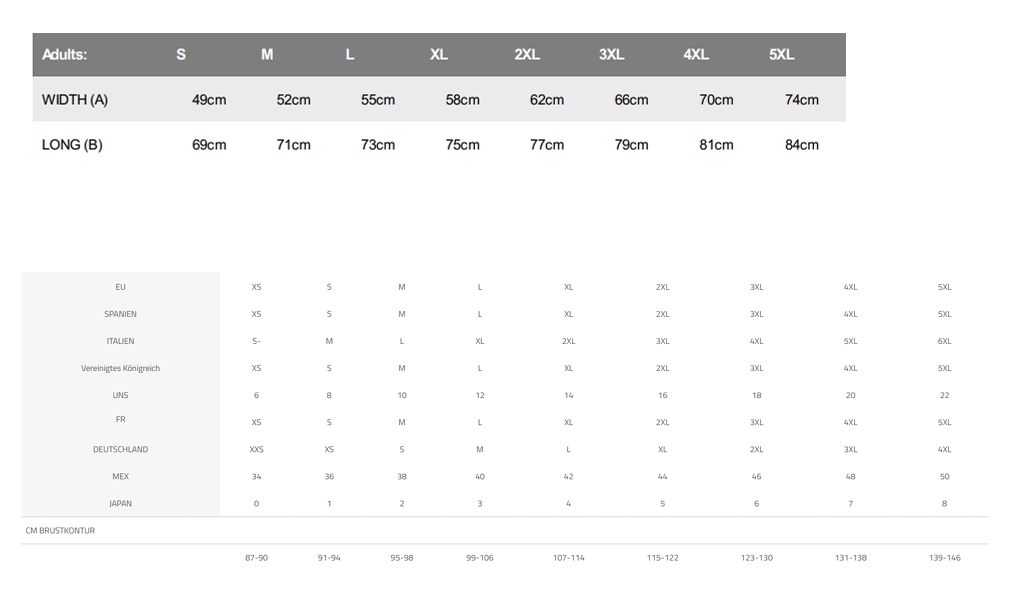Image resolution: width=1027 pixels, height=608 pixels.
Task: Click the XXS size in DEUTSCHLAND row
Action: pos(256,449)
